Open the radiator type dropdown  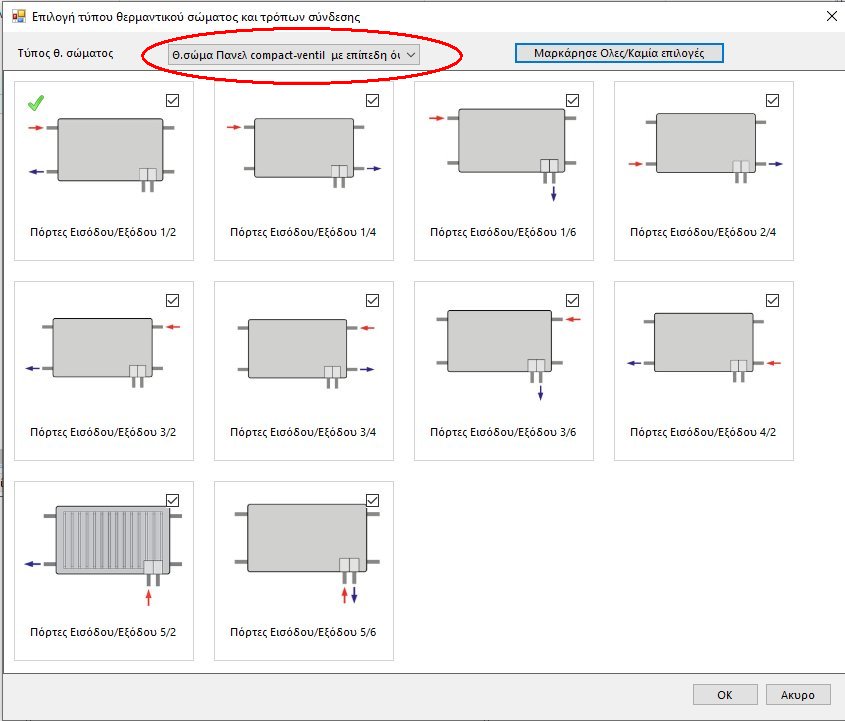coord(282,54)
